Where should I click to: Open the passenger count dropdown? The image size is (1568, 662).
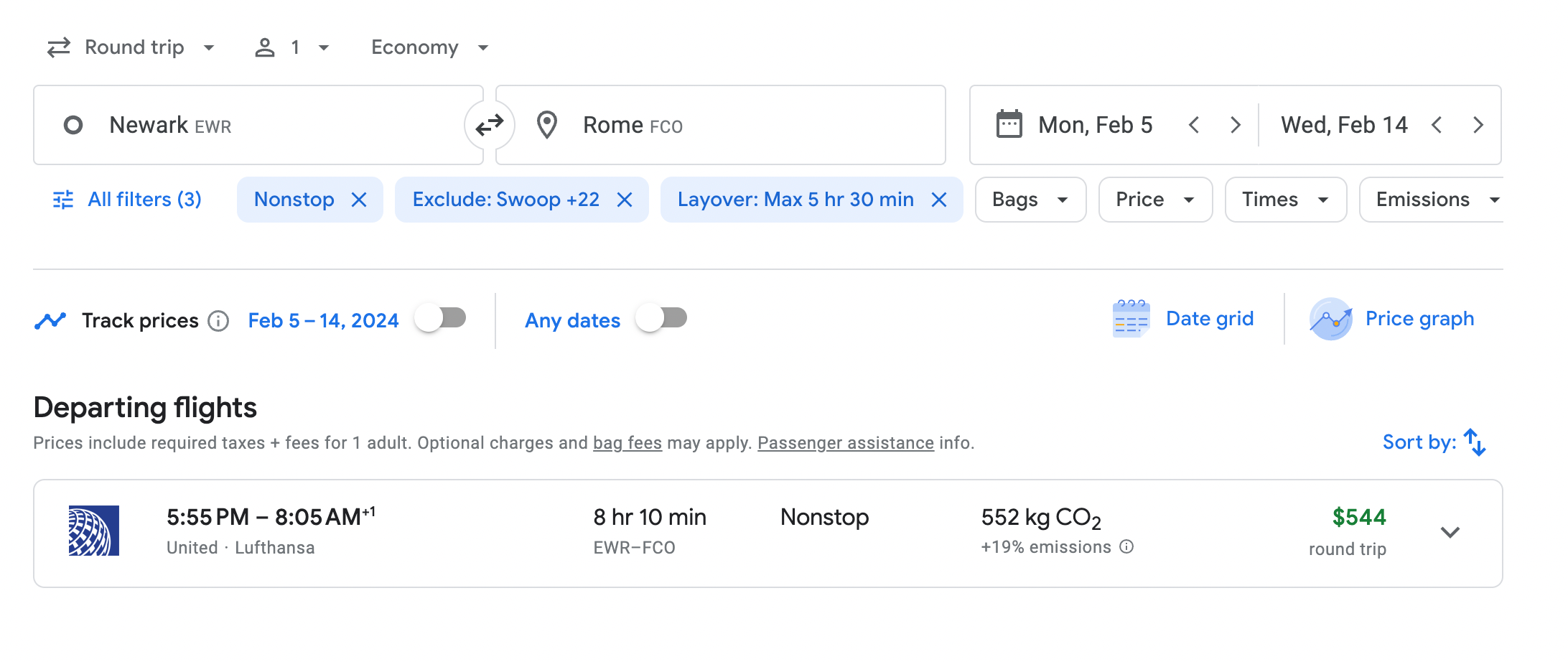pos(292,47)
